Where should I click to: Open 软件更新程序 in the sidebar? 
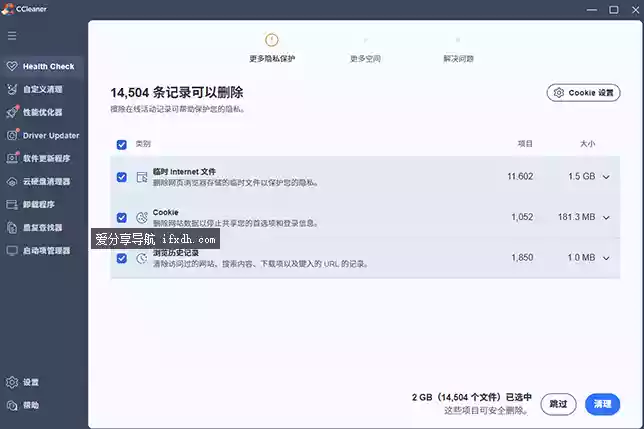42,158
